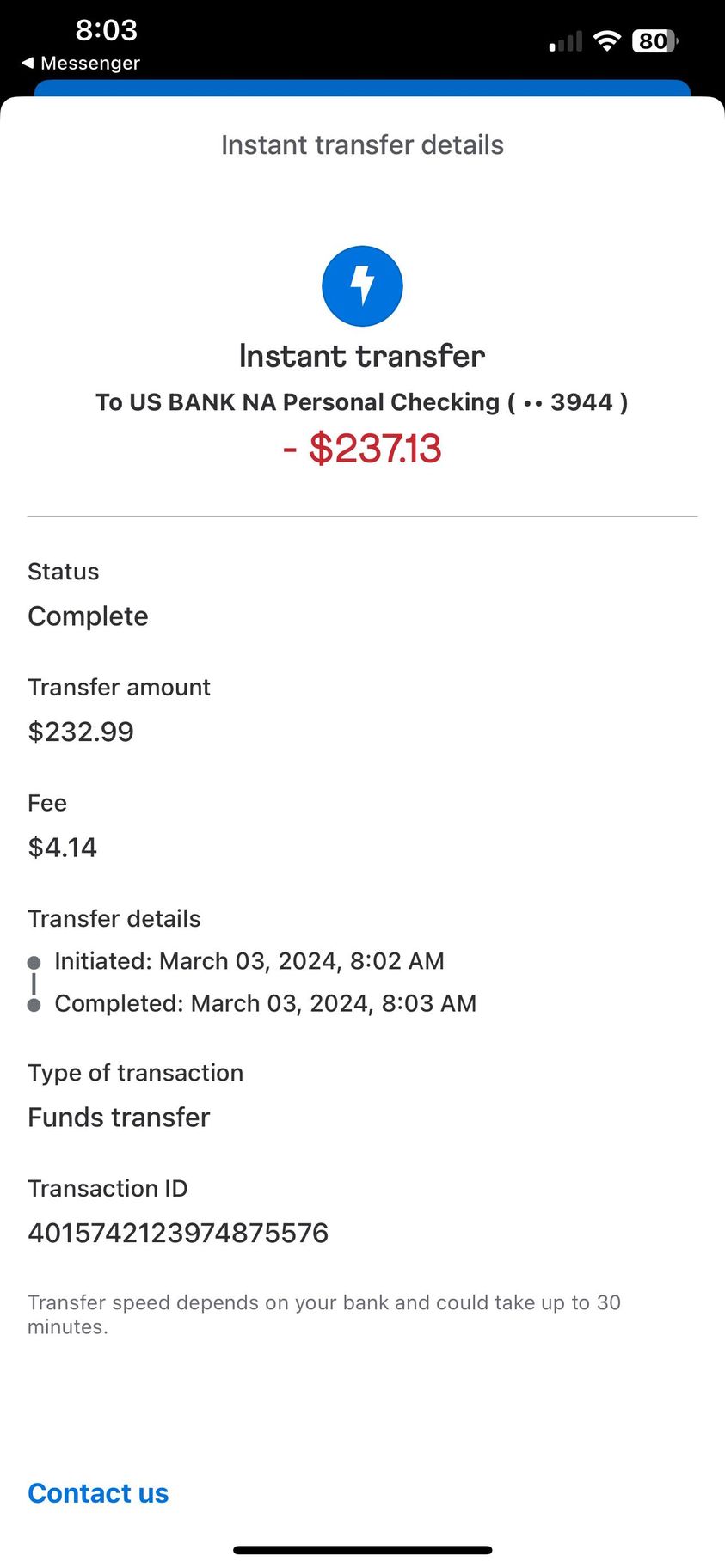The image size is (725, 1568).
Task: Tap the Initiated timeline dot
Action: [34, 962]
